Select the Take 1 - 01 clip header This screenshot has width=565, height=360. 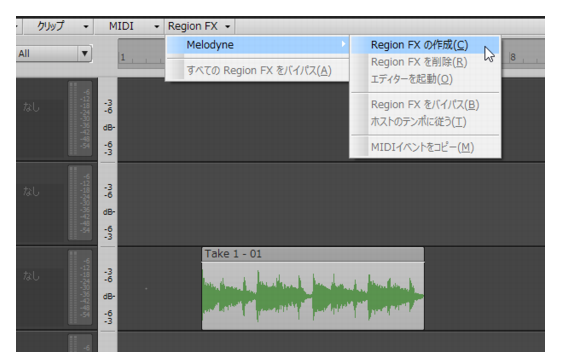pyautogui.click(x=313, y=254)
